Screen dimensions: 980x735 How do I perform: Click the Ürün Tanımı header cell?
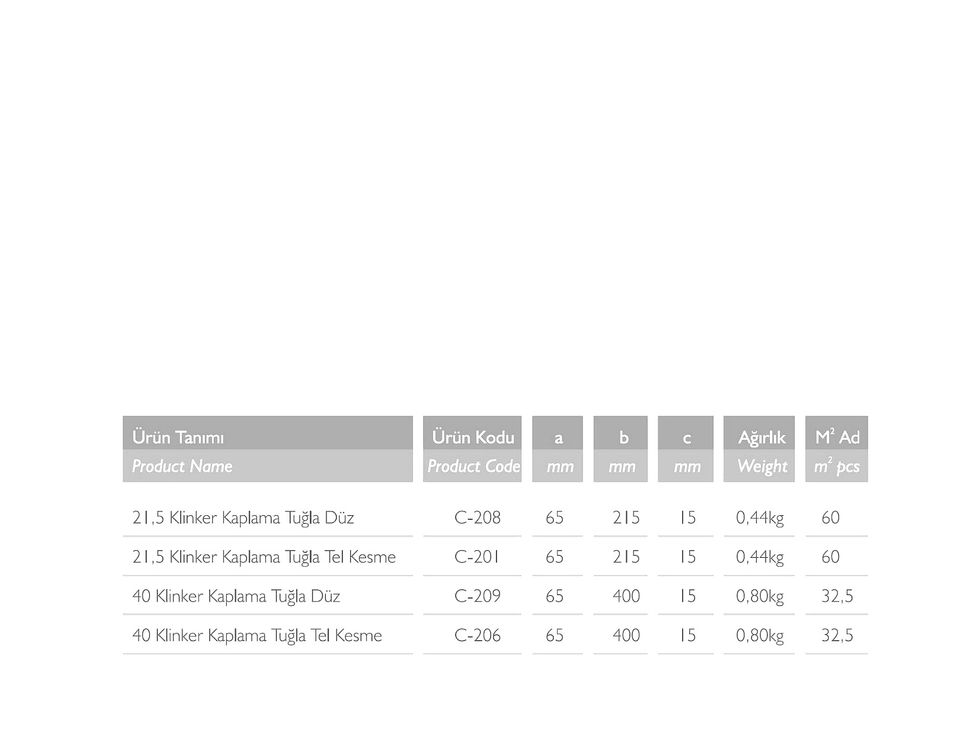pos(268,449)
